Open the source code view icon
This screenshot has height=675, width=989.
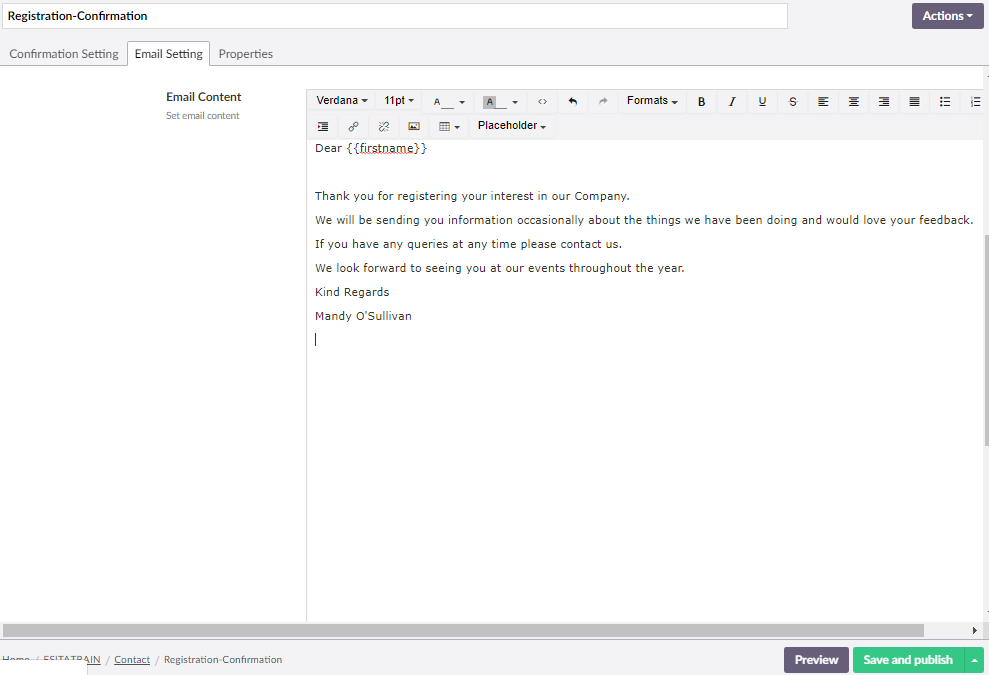[x=542, y=102]
